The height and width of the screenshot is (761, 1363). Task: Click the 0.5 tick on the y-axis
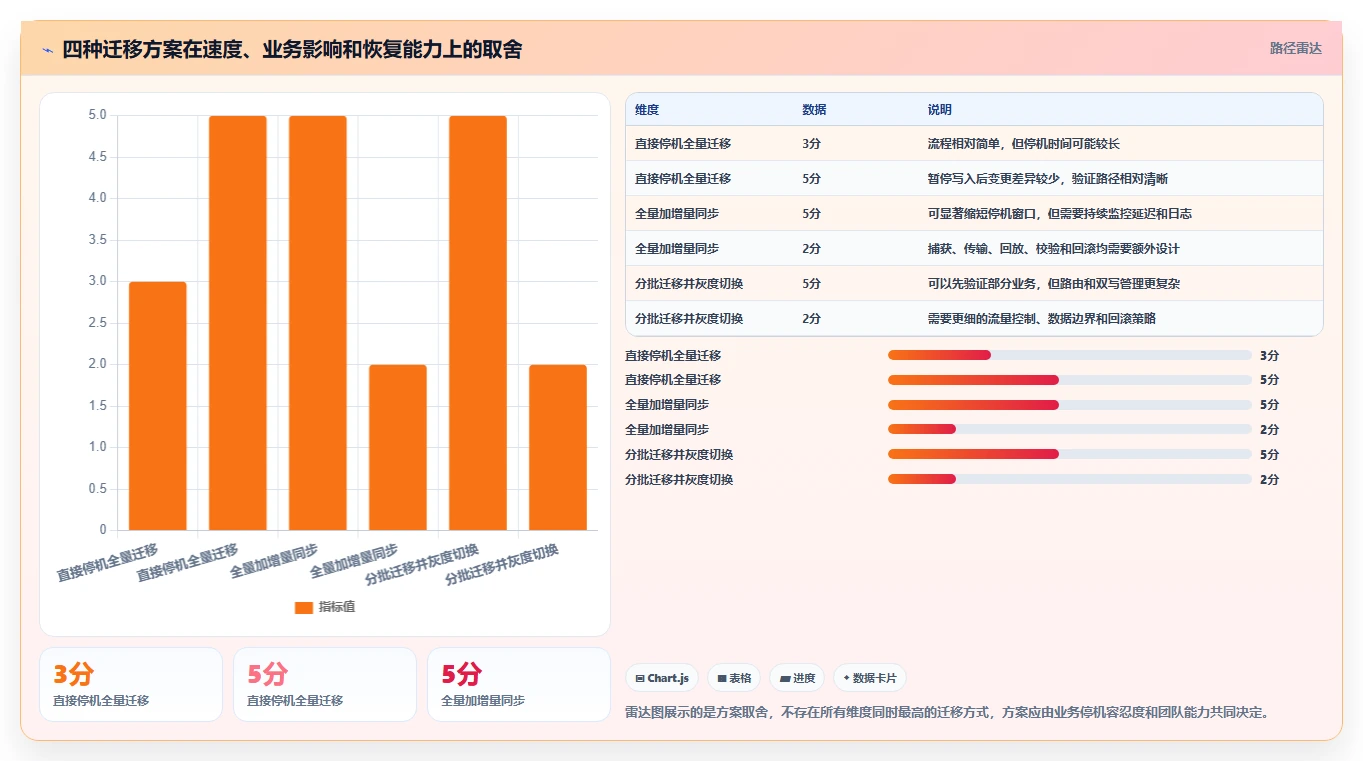point(97,489)
